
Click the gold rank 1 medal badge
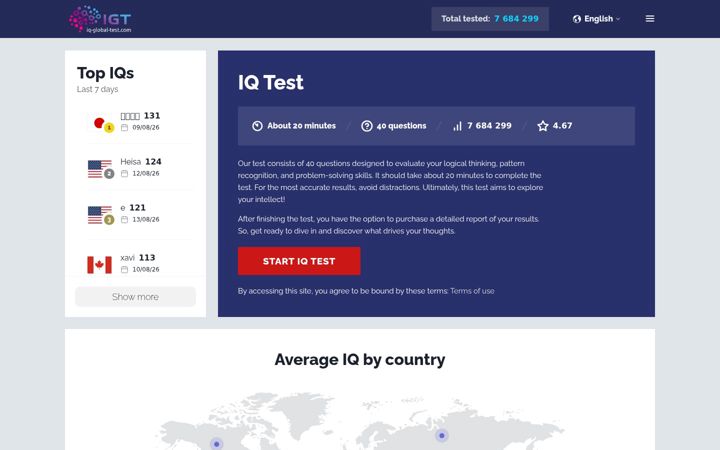tap(109, 128)
